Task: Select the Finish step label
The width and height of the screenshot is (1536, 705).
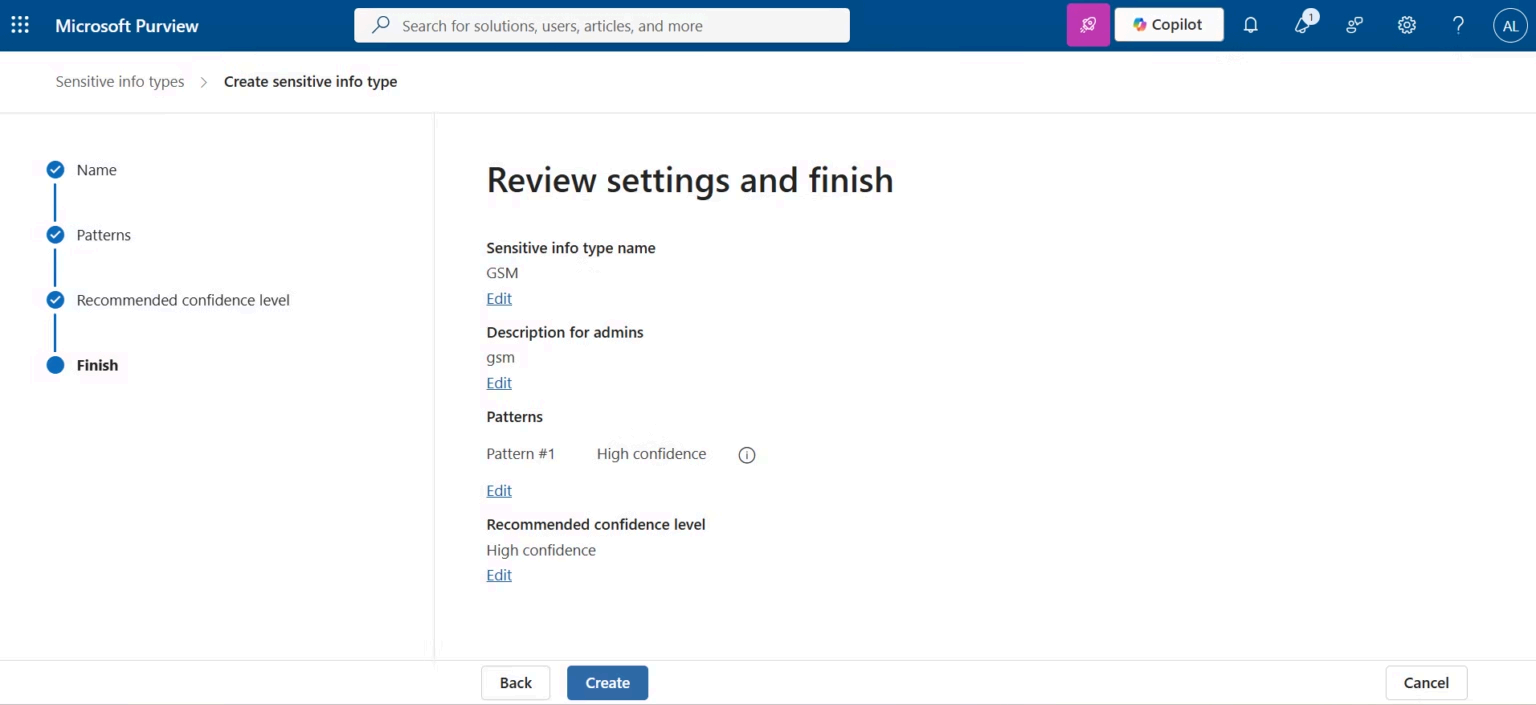Action: click(97, 365)
